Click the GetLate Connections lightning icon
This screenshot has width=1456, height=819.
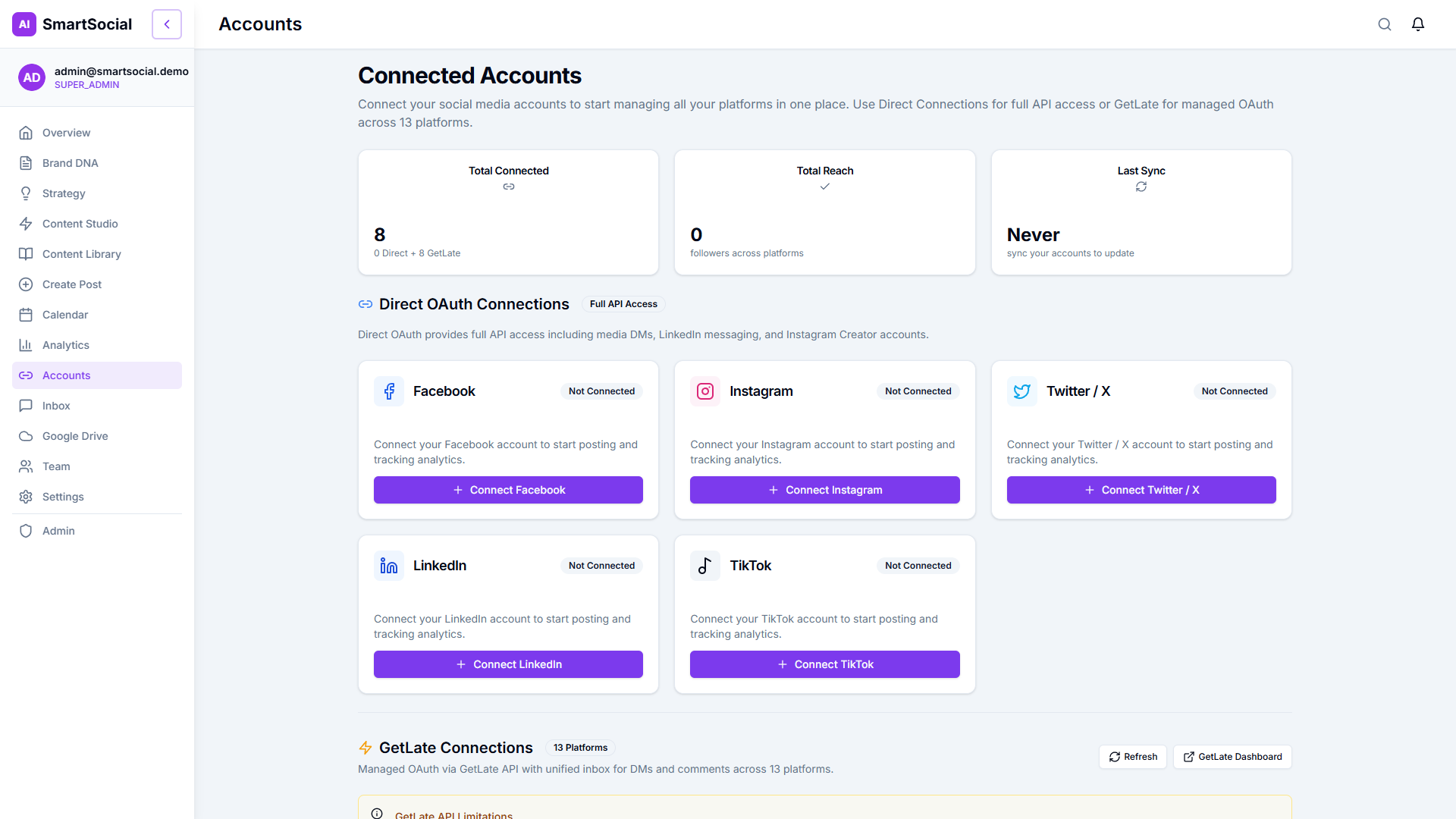366,748
